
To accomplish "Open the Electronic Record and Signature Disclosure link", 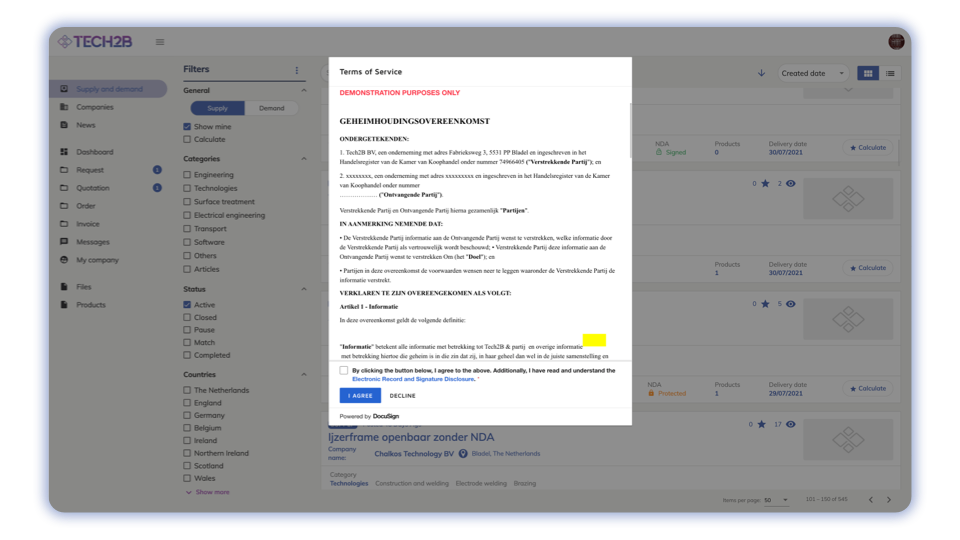I will tap(413, 379).
